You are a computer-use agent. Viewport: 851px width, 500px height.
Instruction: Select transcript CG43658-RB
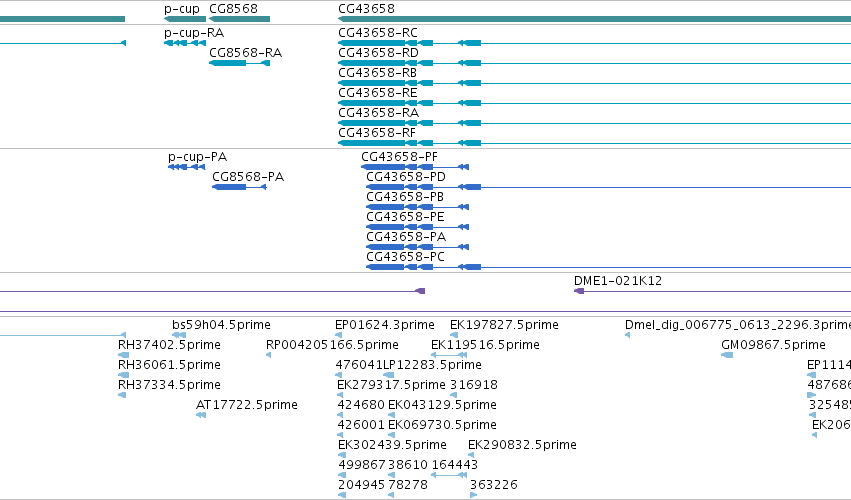(378, 73)
